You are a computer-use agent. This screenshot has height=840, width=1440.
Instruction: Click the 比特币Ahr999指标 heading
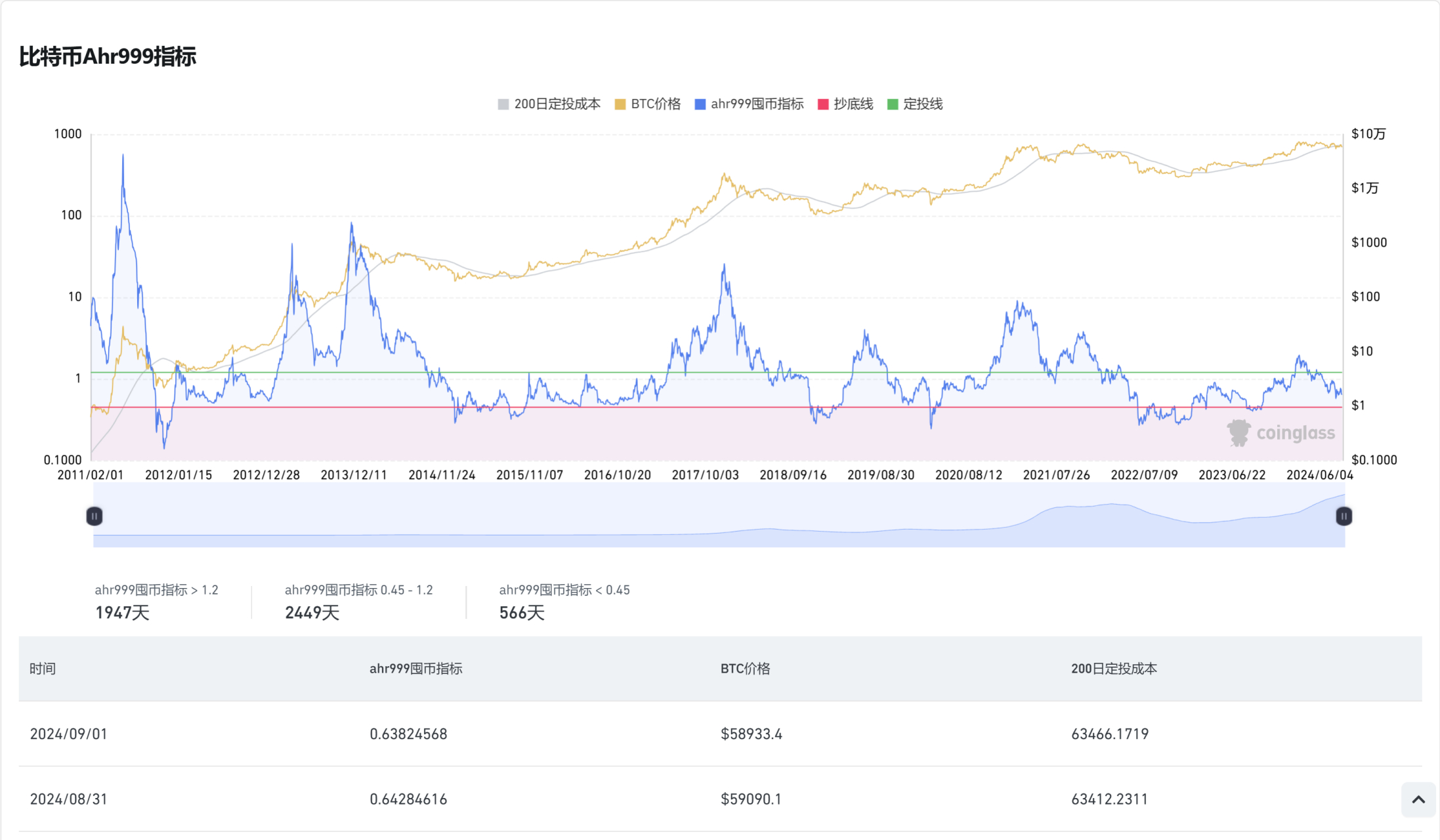(108, 56)
